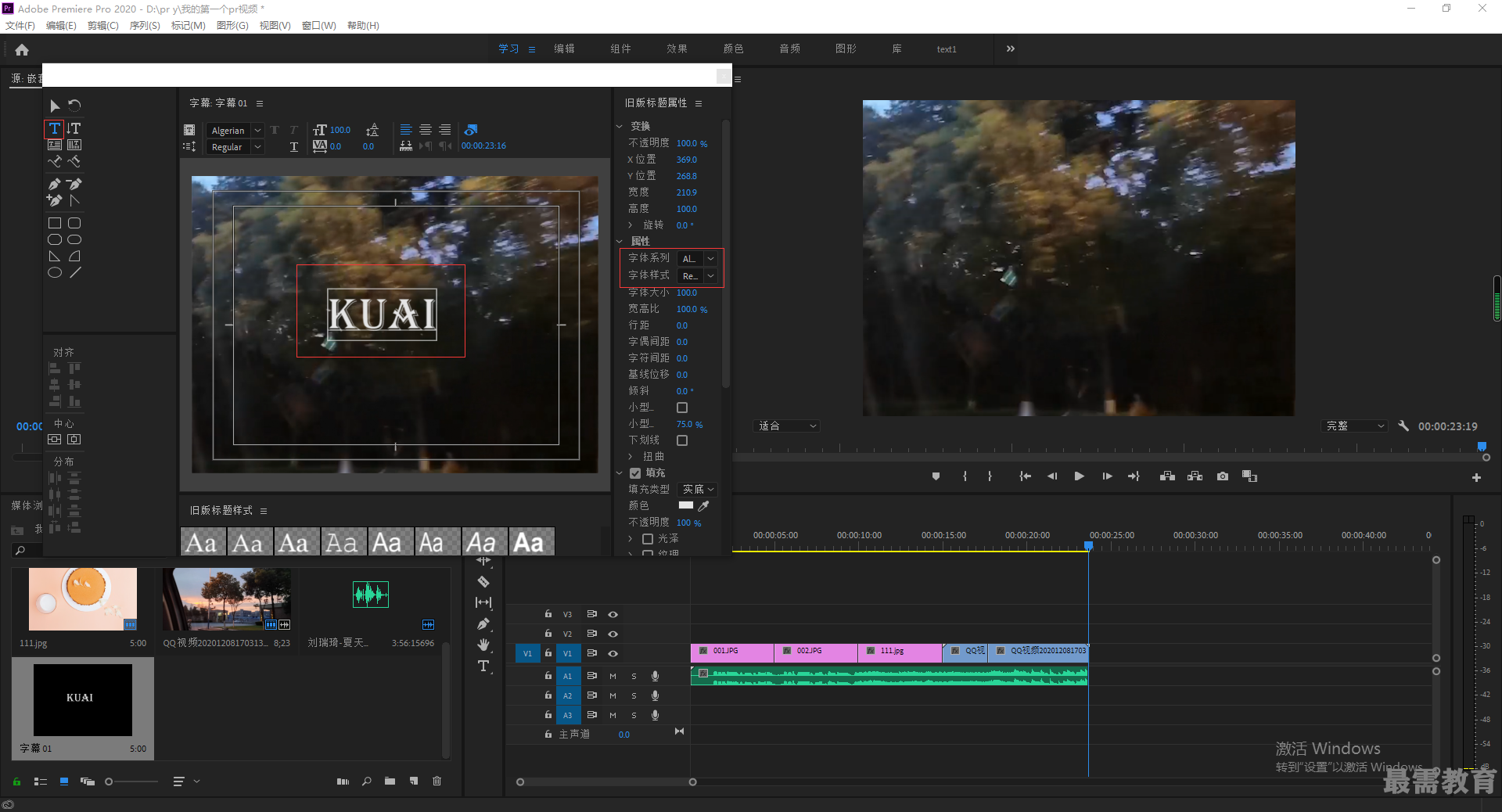1502x812 pixels.
Task: Select the 001.JPG clip on timeline
Action: [732, 652]
